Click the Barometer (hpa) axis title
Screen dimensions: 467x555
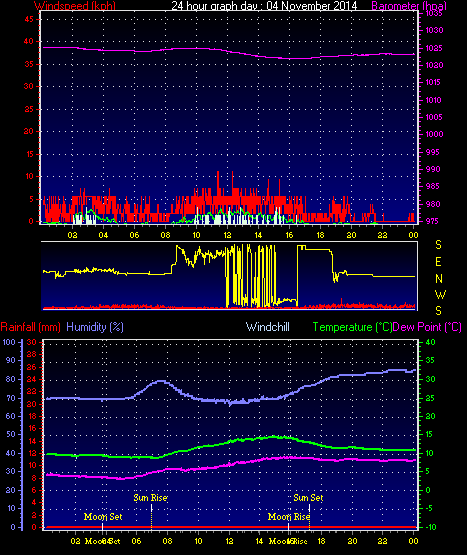(x=409, y=6)
